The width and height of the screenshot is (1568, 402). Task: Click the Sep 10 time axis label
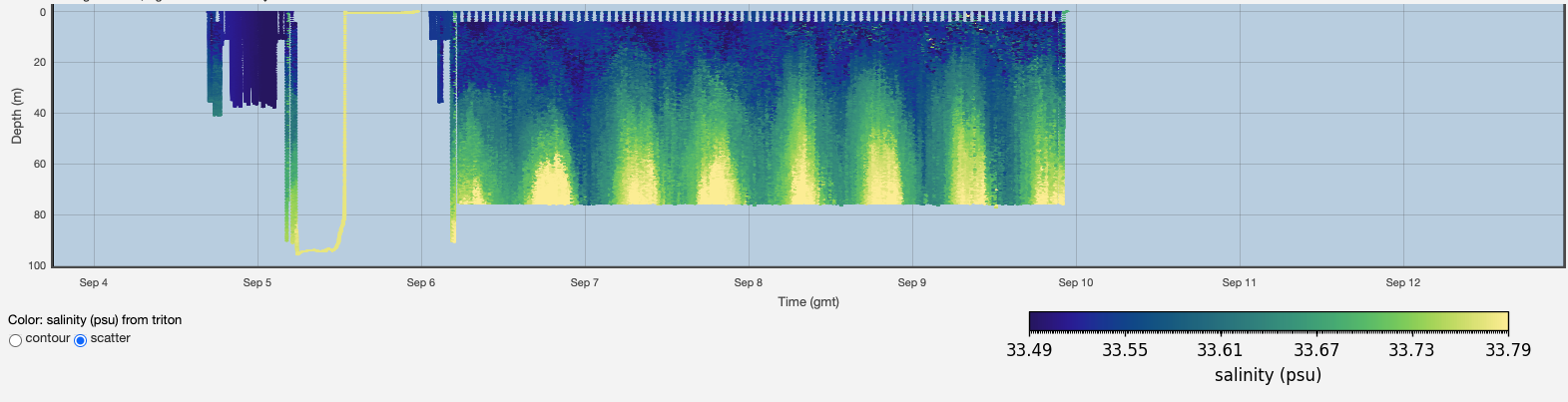coord(1076,282)
